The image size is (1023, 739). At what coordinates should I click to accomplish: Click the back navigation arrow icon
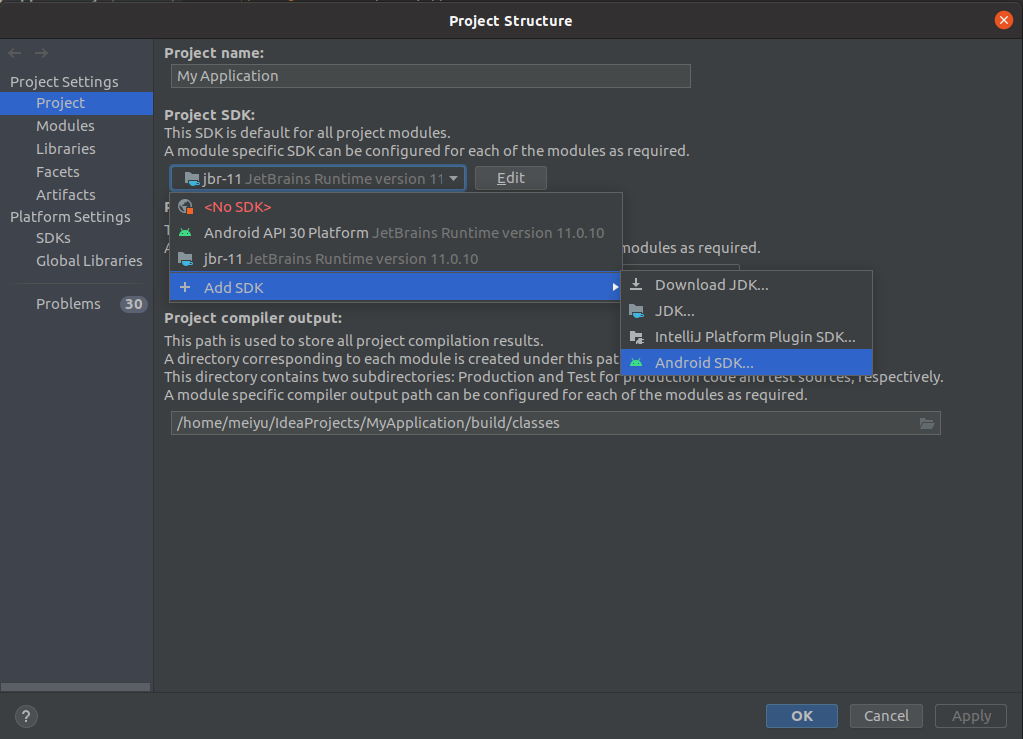point(16,53)
